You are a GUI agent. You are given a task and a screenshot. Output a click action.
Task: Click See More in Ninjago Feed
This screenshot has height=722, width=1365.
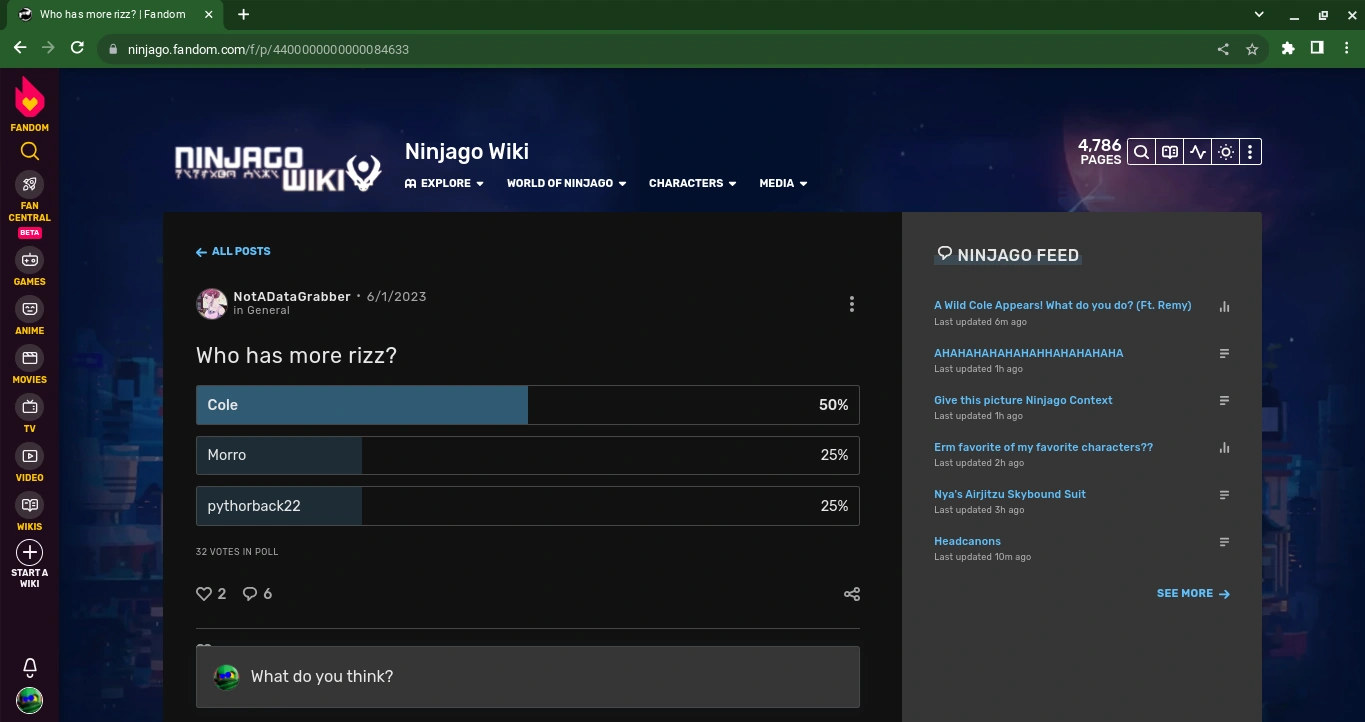1192,594
